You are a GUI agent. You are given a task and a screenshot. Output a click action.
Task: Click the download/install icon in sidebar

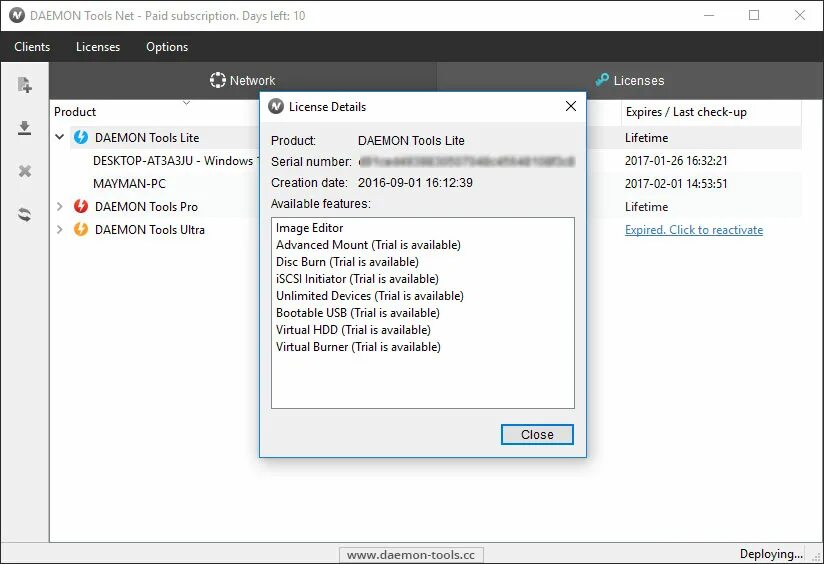(x=24, y=128)
